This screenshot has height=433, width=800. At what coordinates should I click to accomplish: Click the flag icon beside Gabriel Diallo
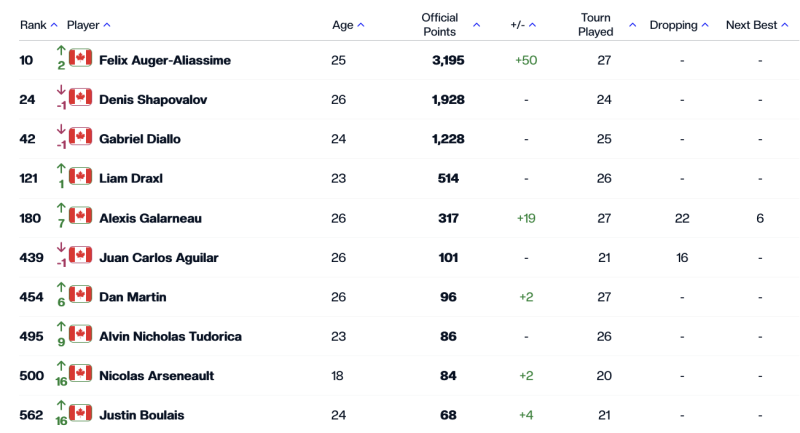click(x=81, y=137)
